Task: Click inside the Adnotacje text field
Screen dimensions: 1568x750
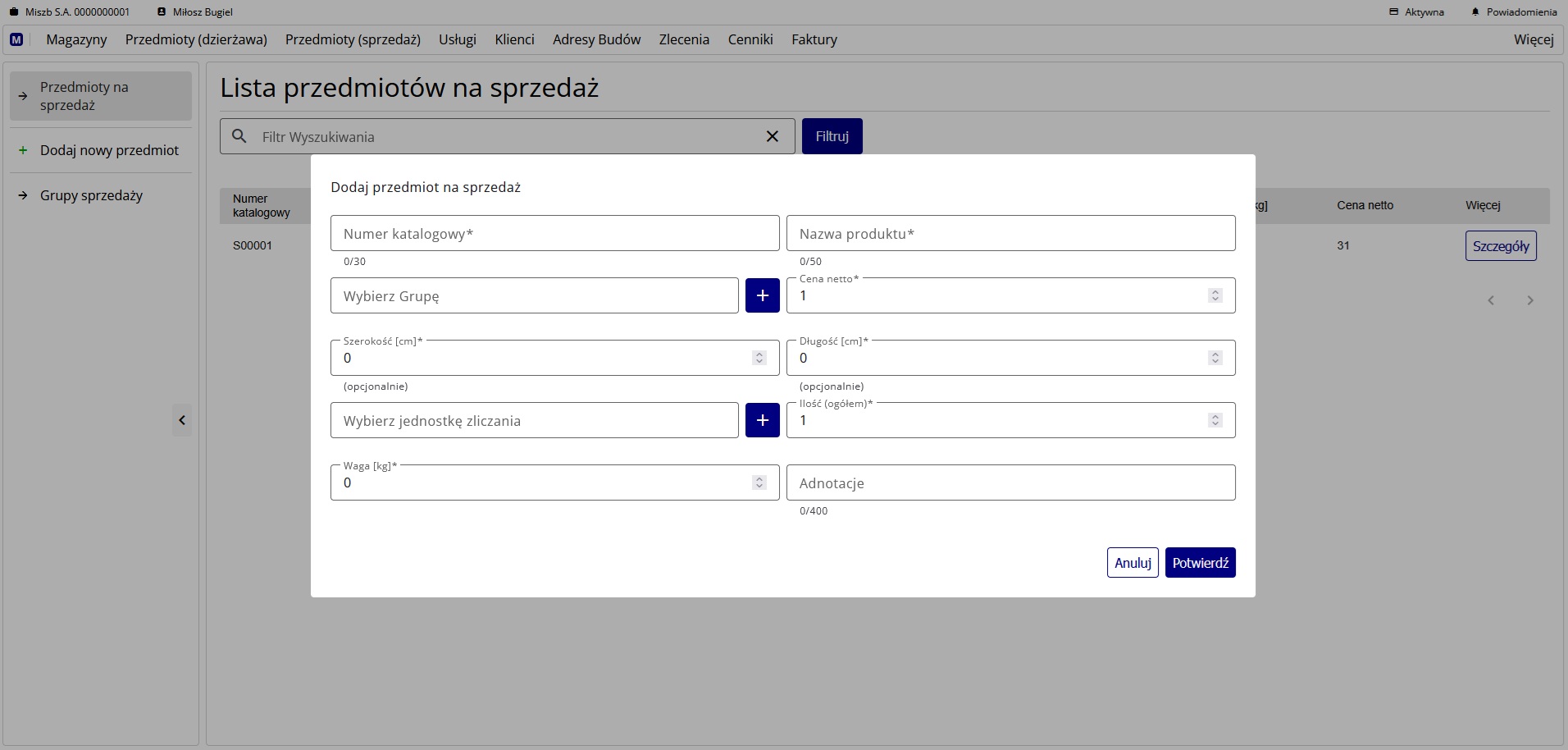Action: [1010, 482]
